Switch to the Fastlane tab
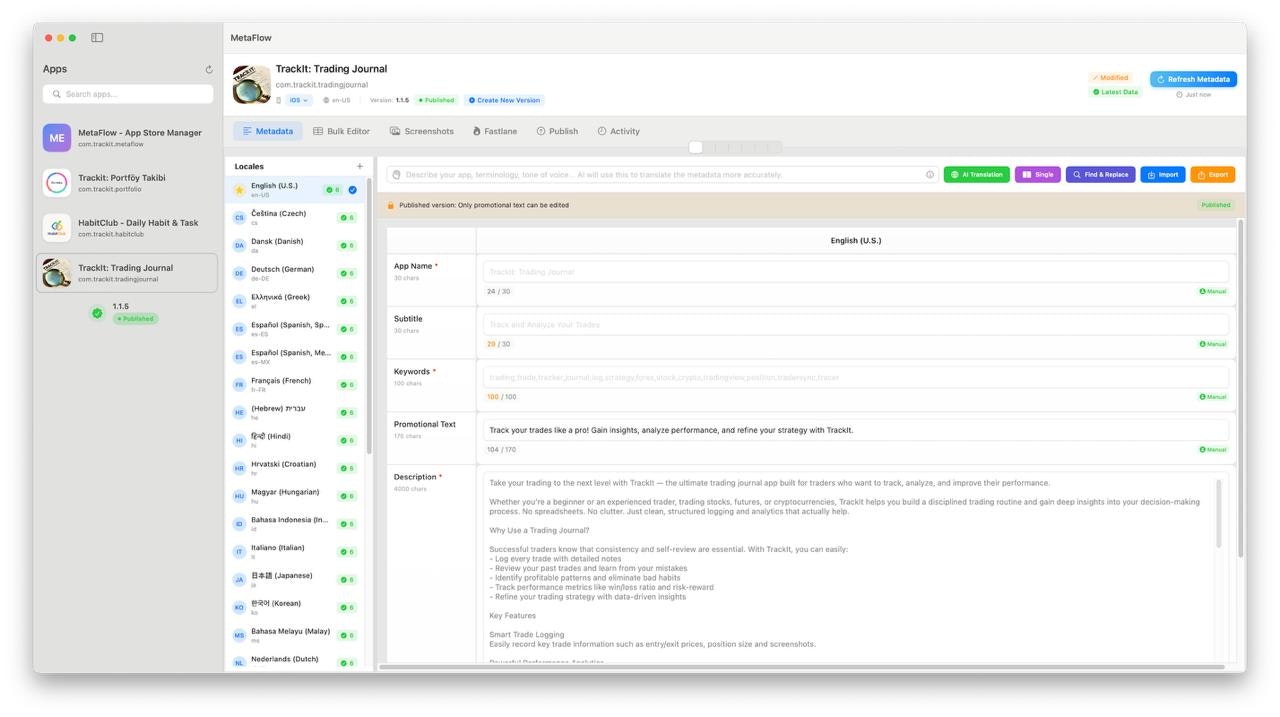Screen dimensions: 1280x717 coord(494,130)
